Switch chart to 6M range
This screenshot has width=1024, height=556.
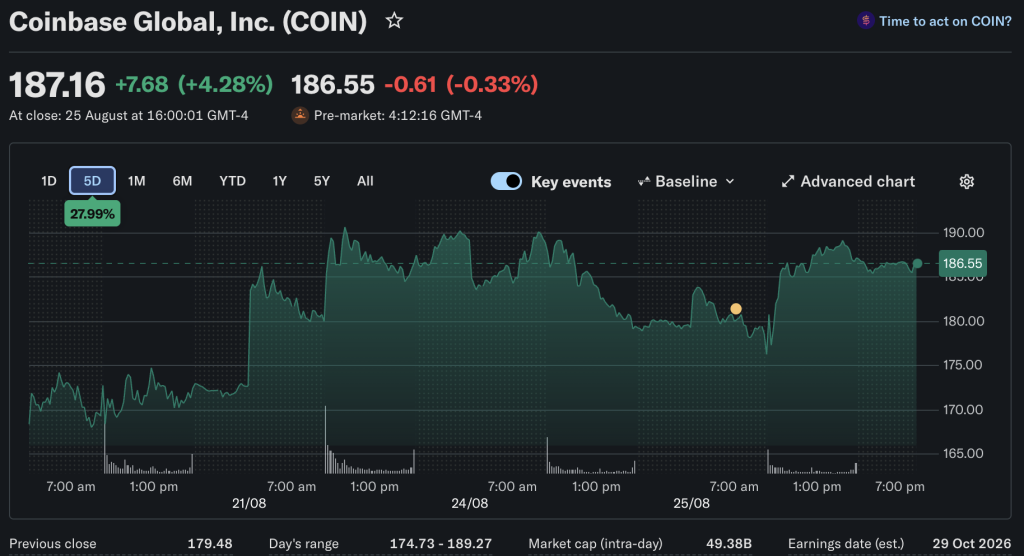tap(182, 181)
